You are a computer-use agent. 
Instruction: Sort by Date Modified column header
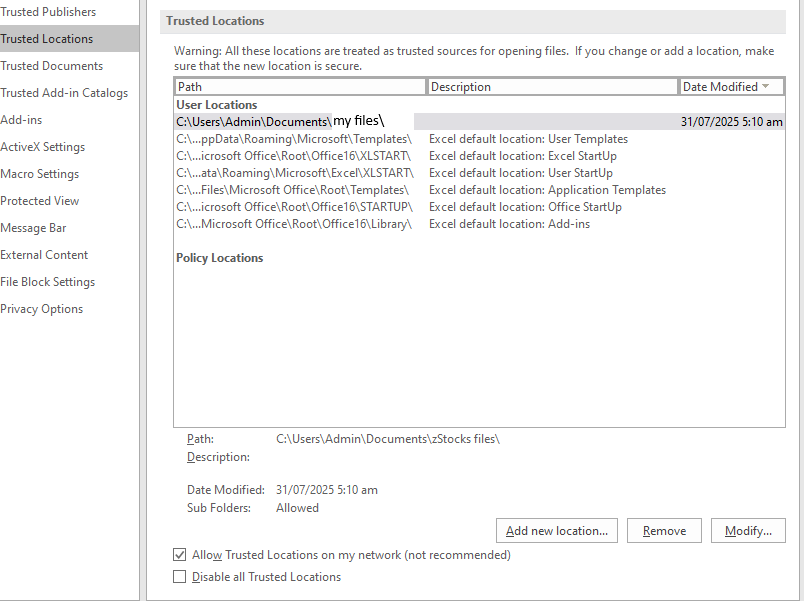pos(732,87)
